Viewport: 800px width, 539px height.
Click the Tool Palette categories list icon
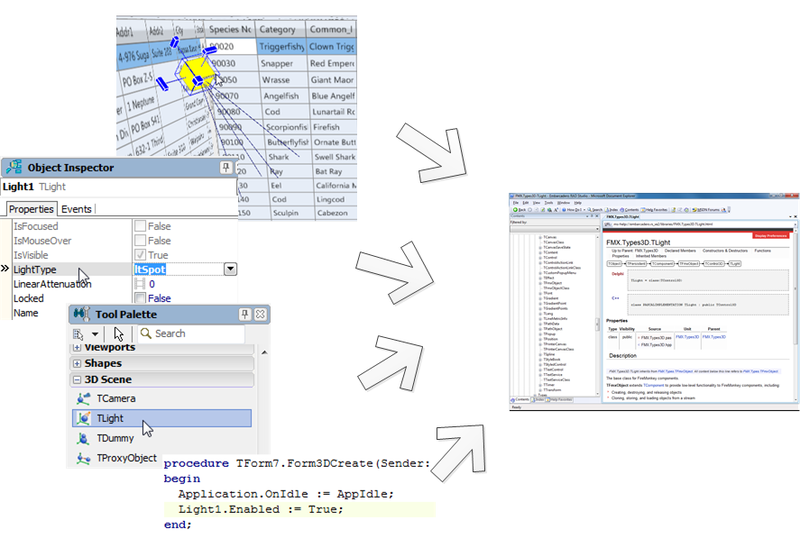pyautogui.click(x=78, y=334)
